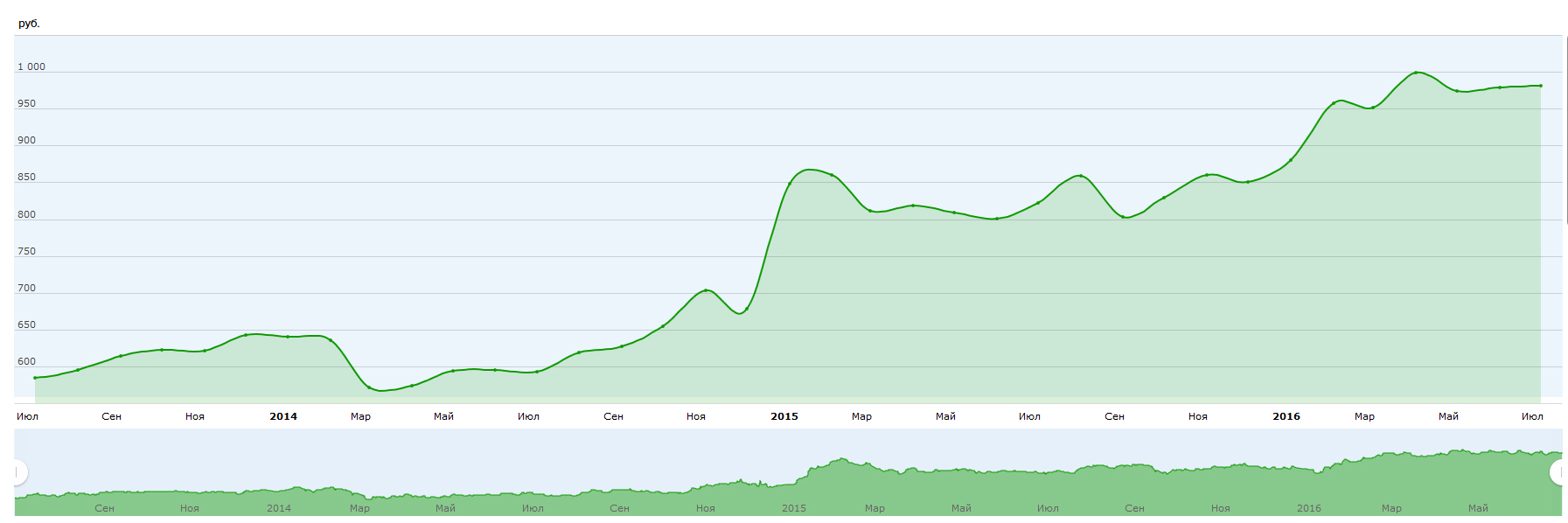Image resolution: width=1568 pixels, height=523 pixels.
Task: Click the 600 y-axis label
Action: (x=27, y=361)
